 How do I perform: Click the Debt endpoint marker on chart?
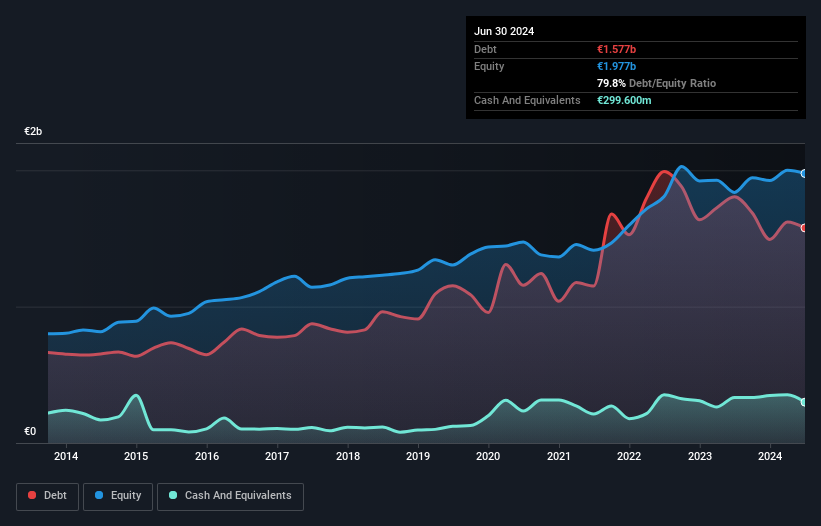[804, 228]
